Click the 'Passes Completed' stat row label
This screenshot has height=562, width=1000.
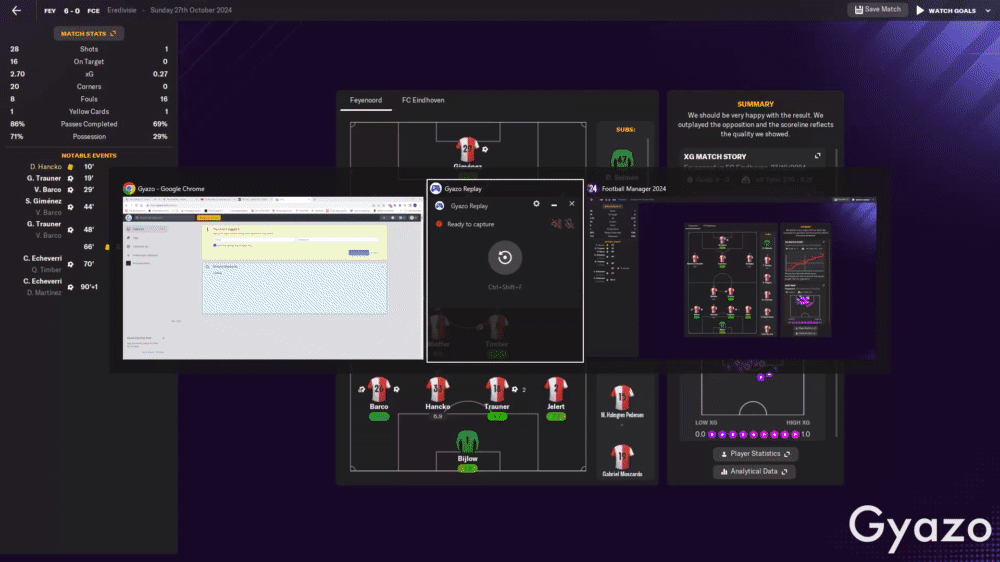89,124
